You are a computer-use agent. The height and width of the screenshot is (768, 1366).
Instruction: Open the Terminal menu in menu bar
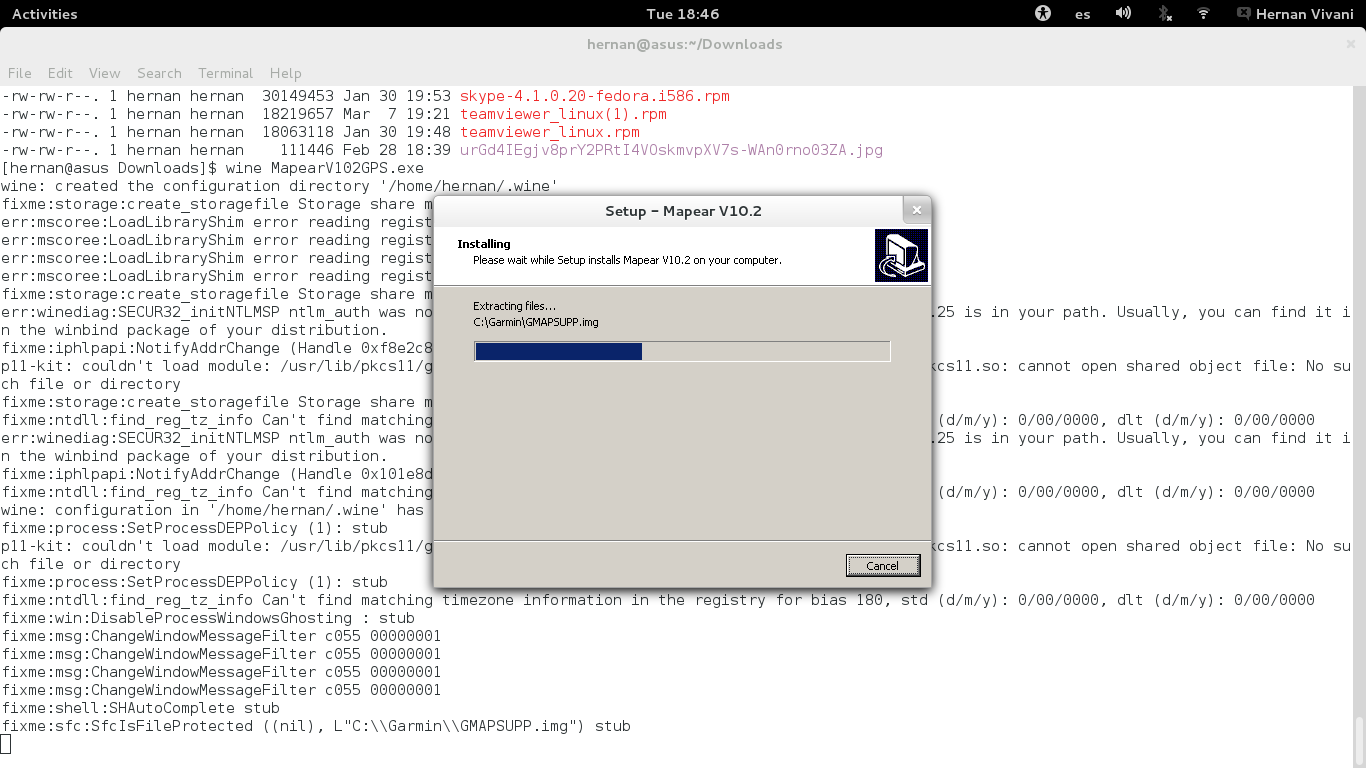[x=225, y=73]
